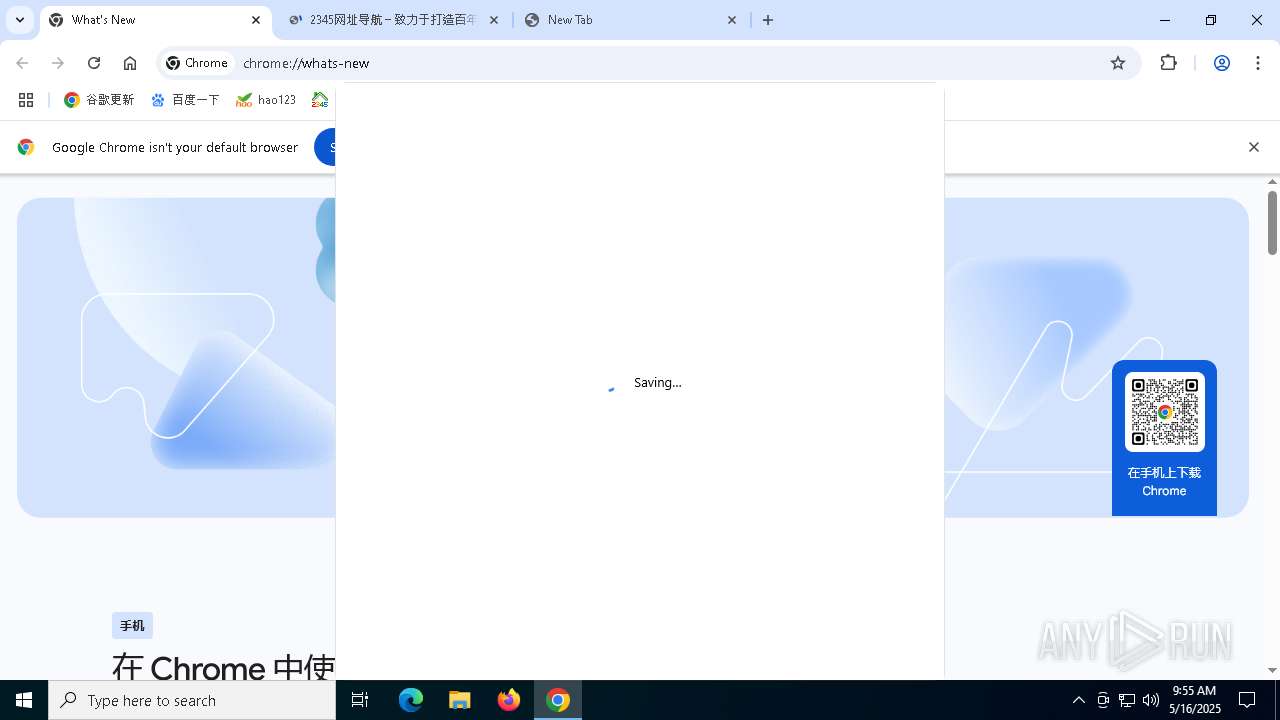This screenshot has height=720, width=1280.
Task: Open the profile avatar menu
Action: coord(1221,63)
